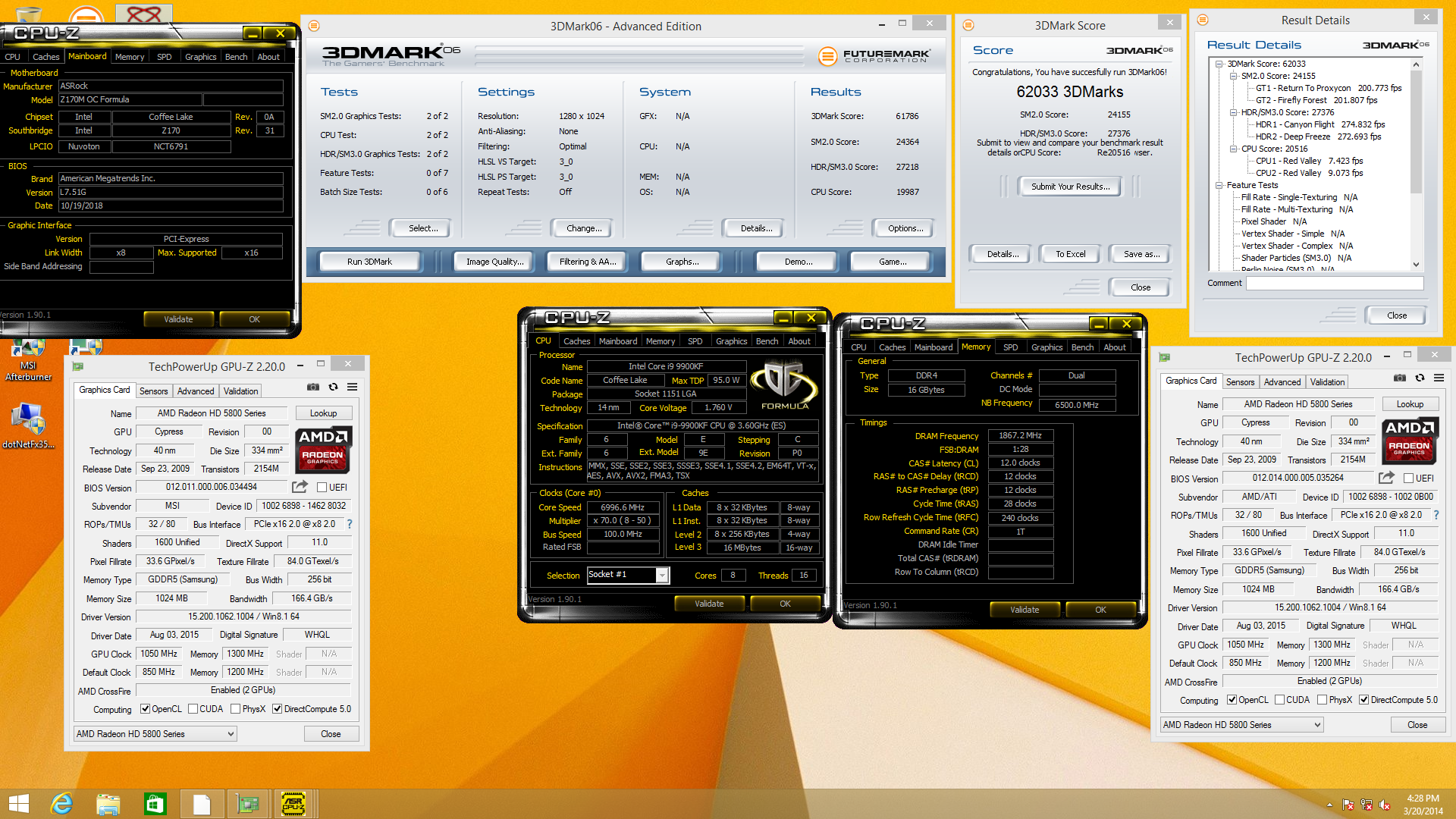Image resolution: width=1456 pixels, height=819 pixels.
Task: Click To Excel button in 3DMark Score
Action: 1070,254
